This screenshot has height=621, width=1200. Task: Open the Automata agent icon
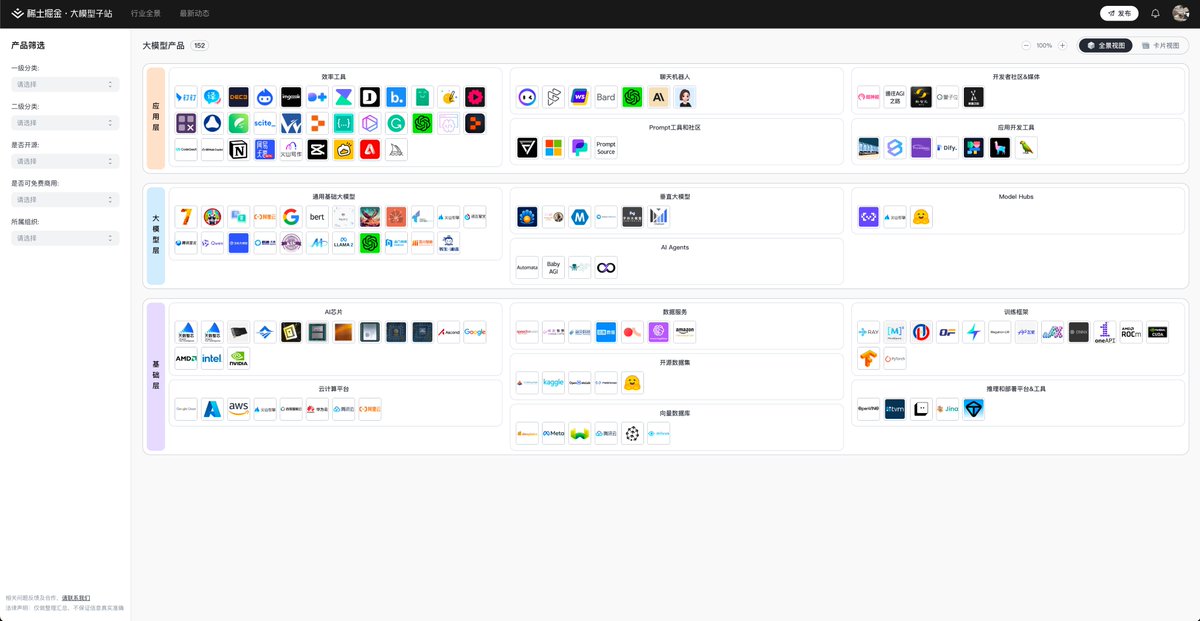527,268
